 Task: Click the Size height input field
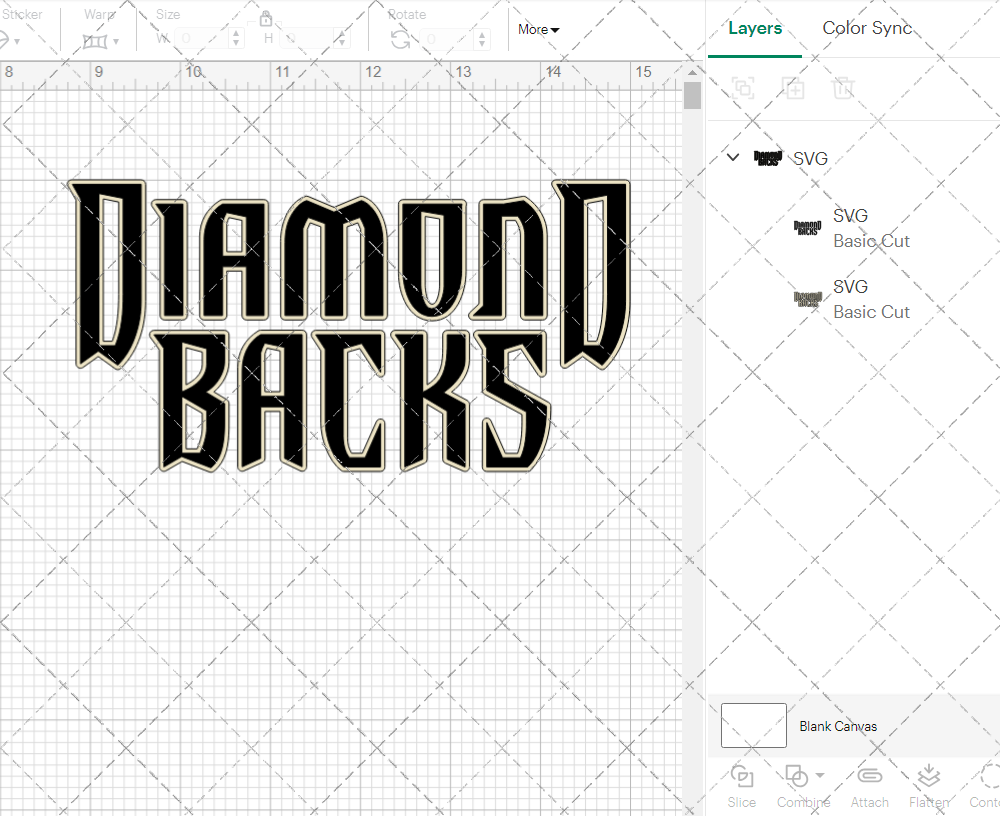(x=307, y=39)
